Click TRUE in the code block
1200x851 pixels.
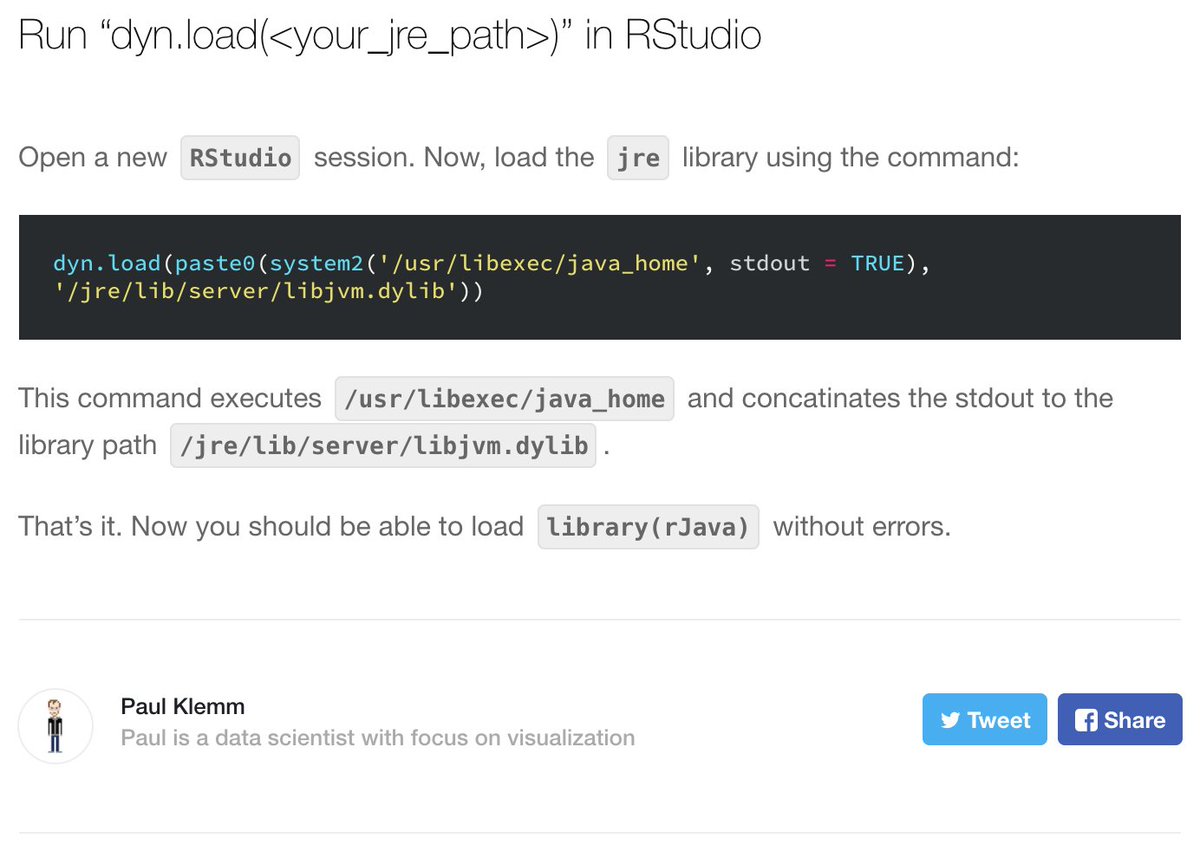click(877, 263)
